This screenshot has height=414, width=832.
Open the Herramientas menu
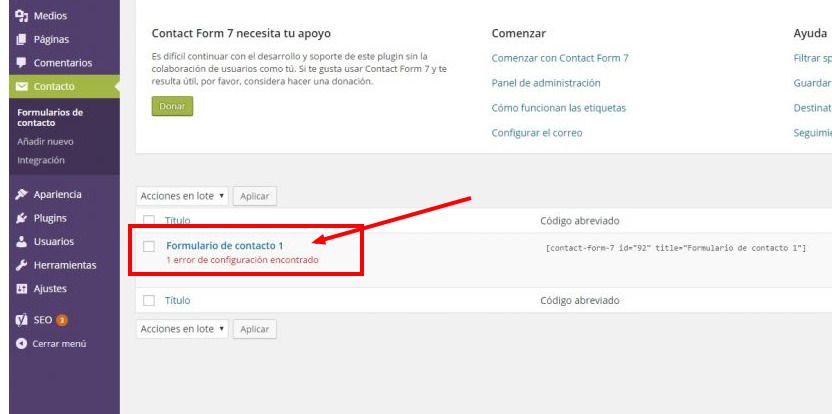coord(64,265)
